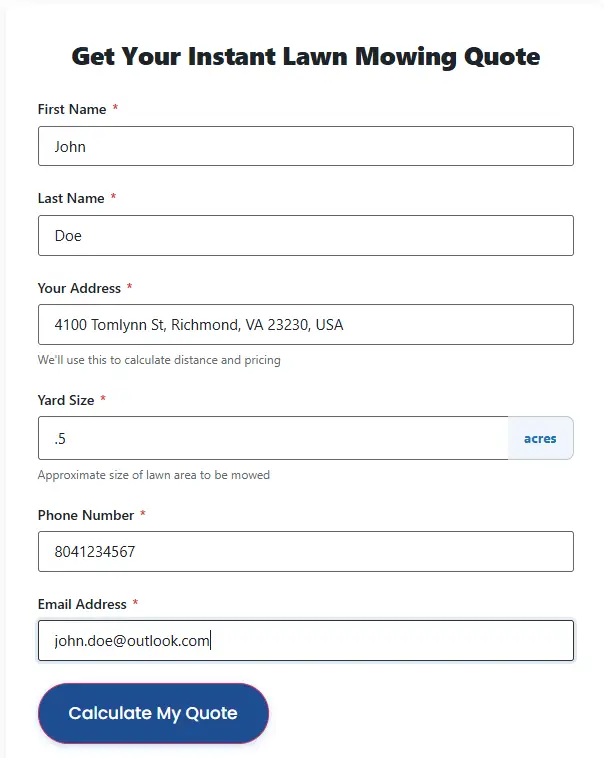
Task: Click the red asterisk beside Email Address
Action: tap(135, 603)
